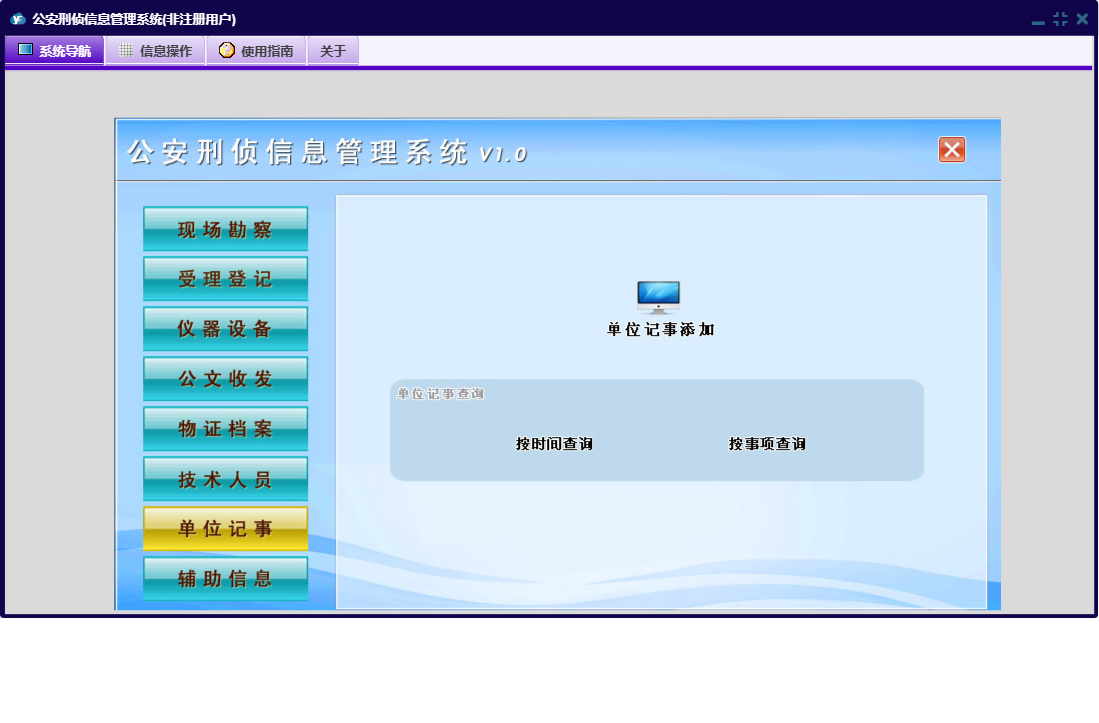1099x723 pixels.
Task: Select the 仪器设备 sidebar button
Action: click(225, 329)
